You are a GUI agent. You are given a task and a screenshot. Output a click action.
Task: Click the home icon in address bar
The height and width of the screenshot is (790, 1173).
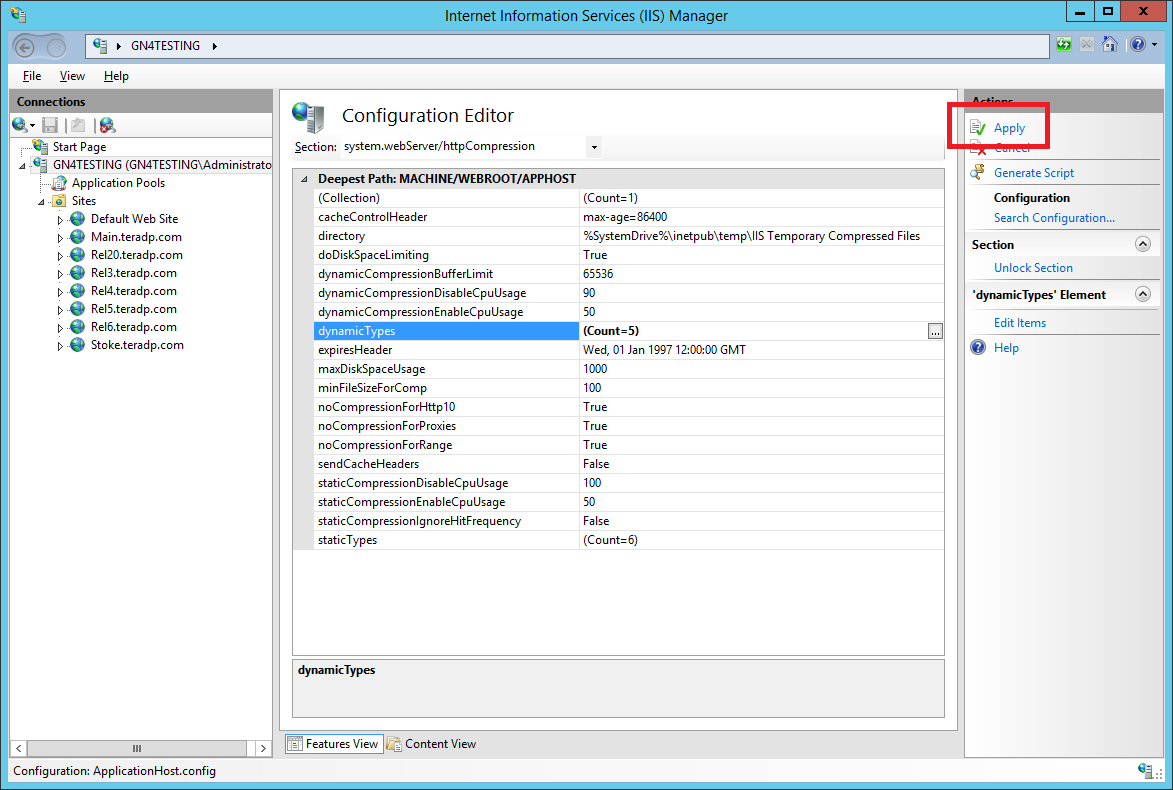click(x=1110, y=45)
